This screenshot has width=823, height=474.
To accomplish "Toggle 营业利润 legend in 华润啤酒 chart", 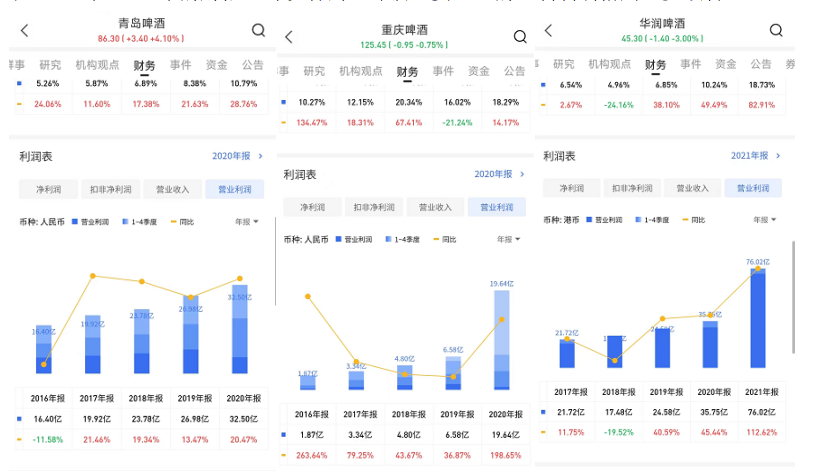I will [x=604, y=220].
